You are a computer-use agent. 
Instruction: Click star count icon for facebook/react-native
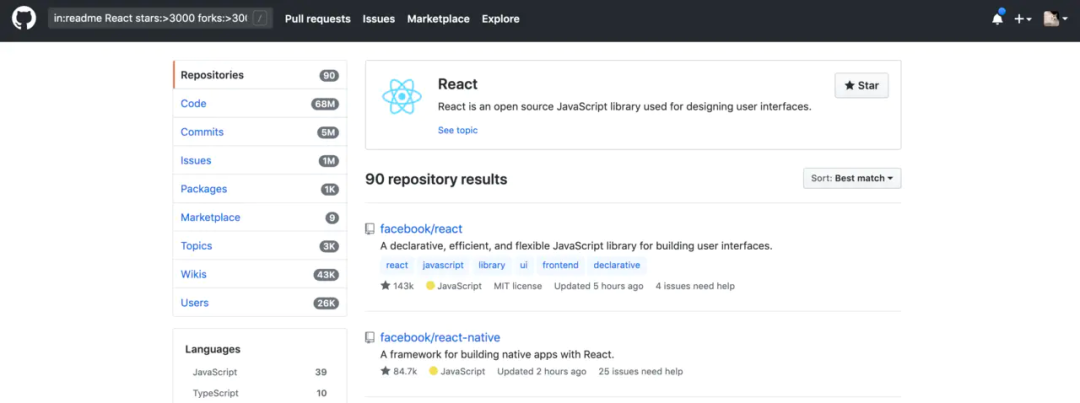[x=385, y=372]
